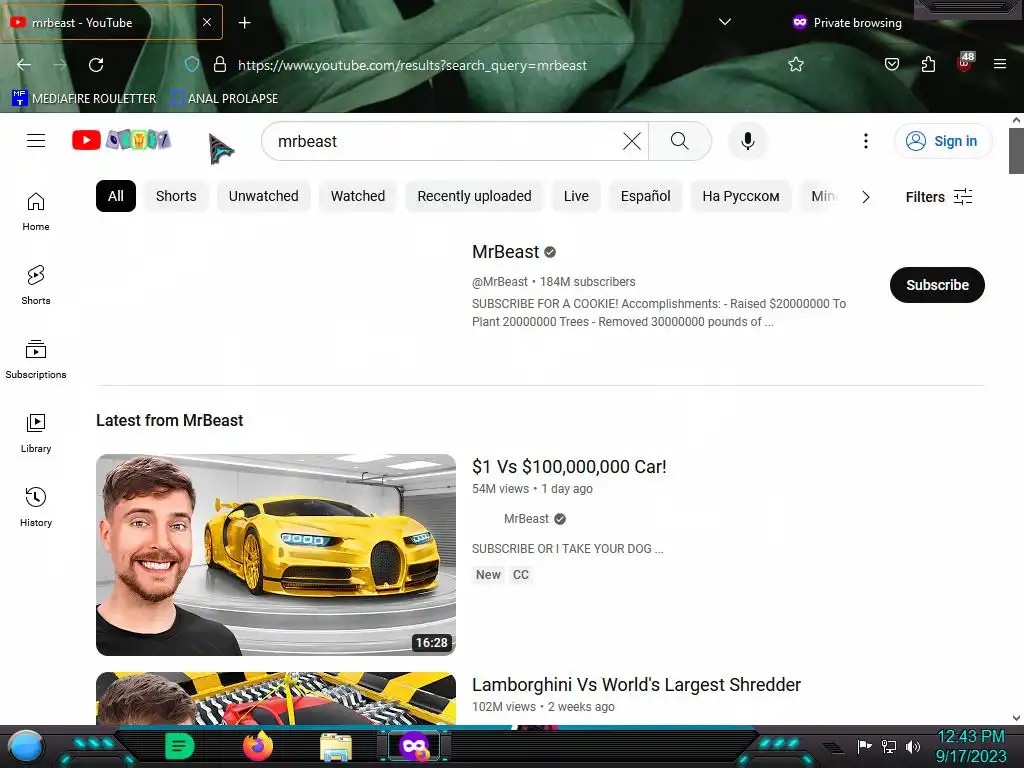
Task: Open Lamborghini Vs World's Largest Shredder title
Action: [x=636, y=684]
